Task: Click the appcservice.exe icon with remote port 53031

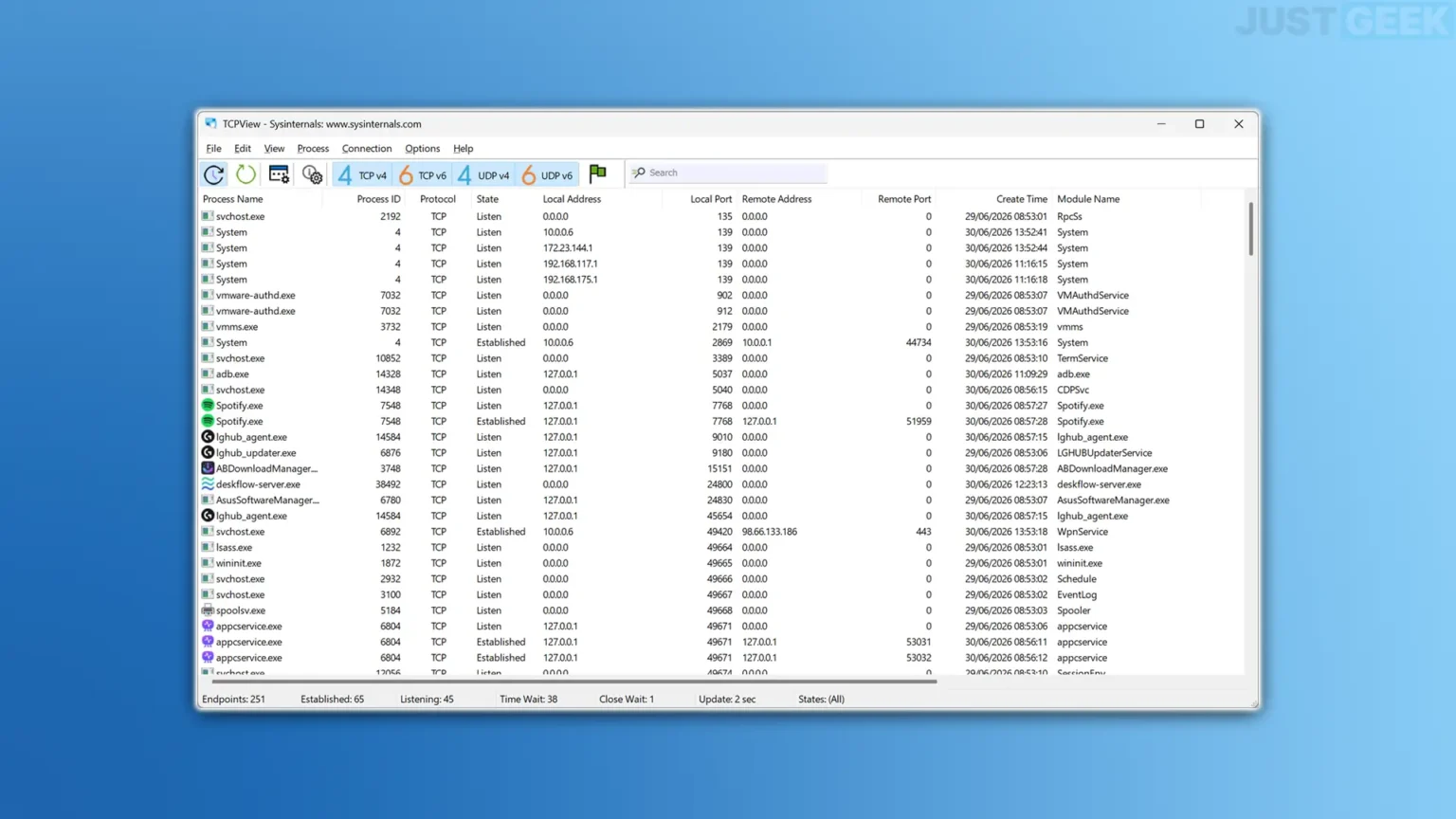Action: pos(208,642)
